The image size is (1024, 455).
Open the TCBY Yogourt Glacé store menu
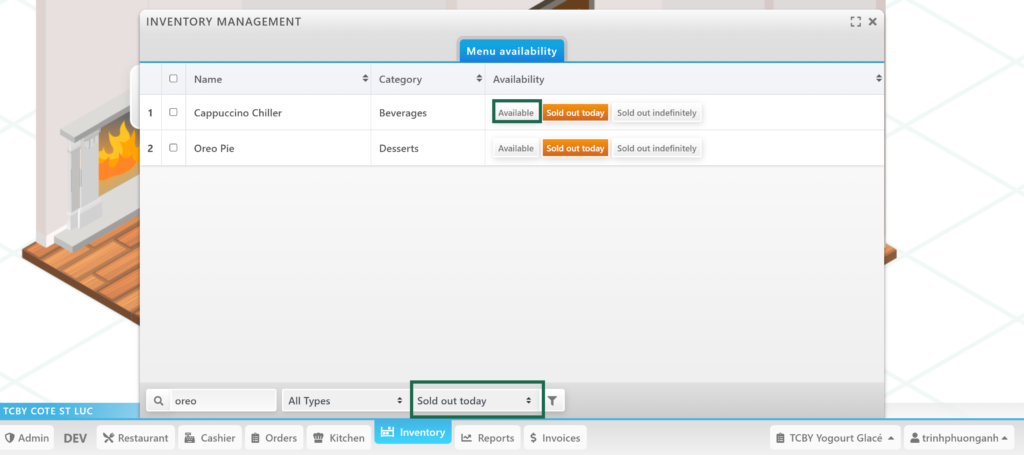click(x=835, y=438)
